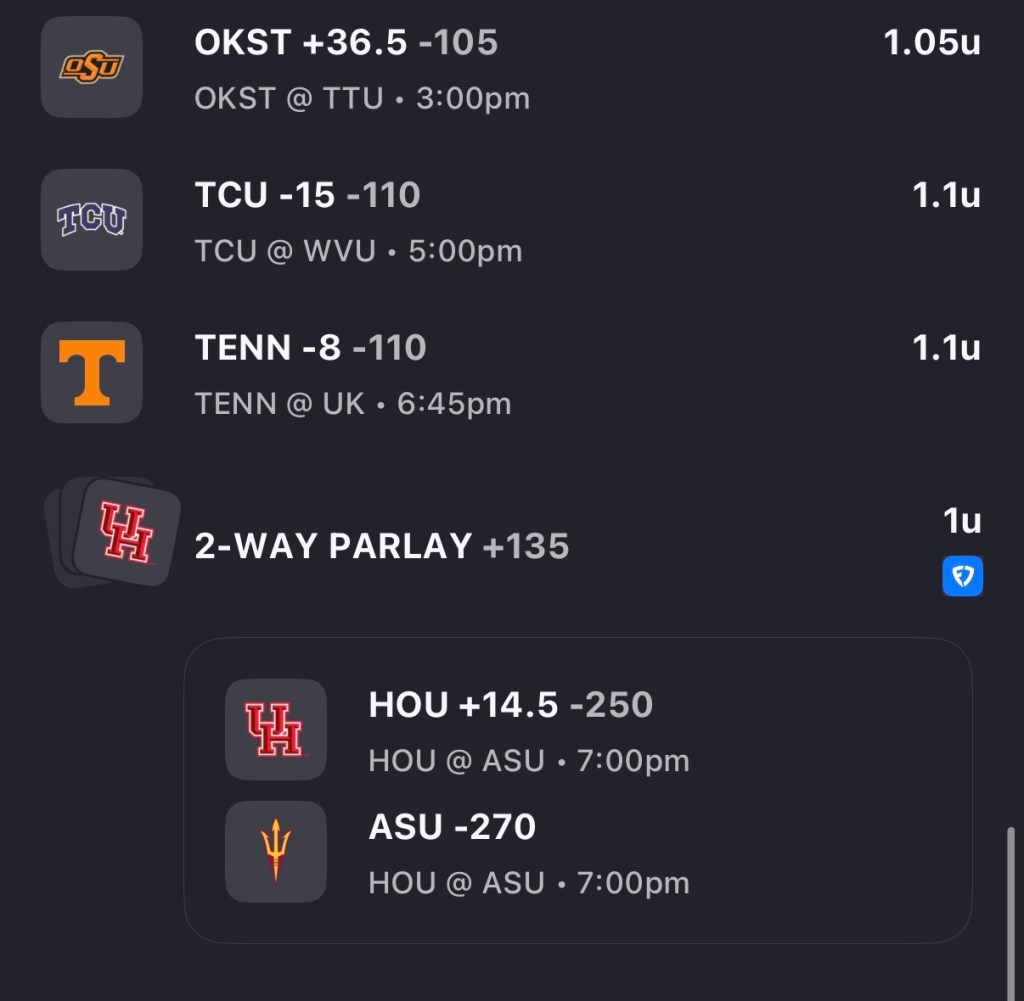Tap the TCU team logo

pos(91,219)
